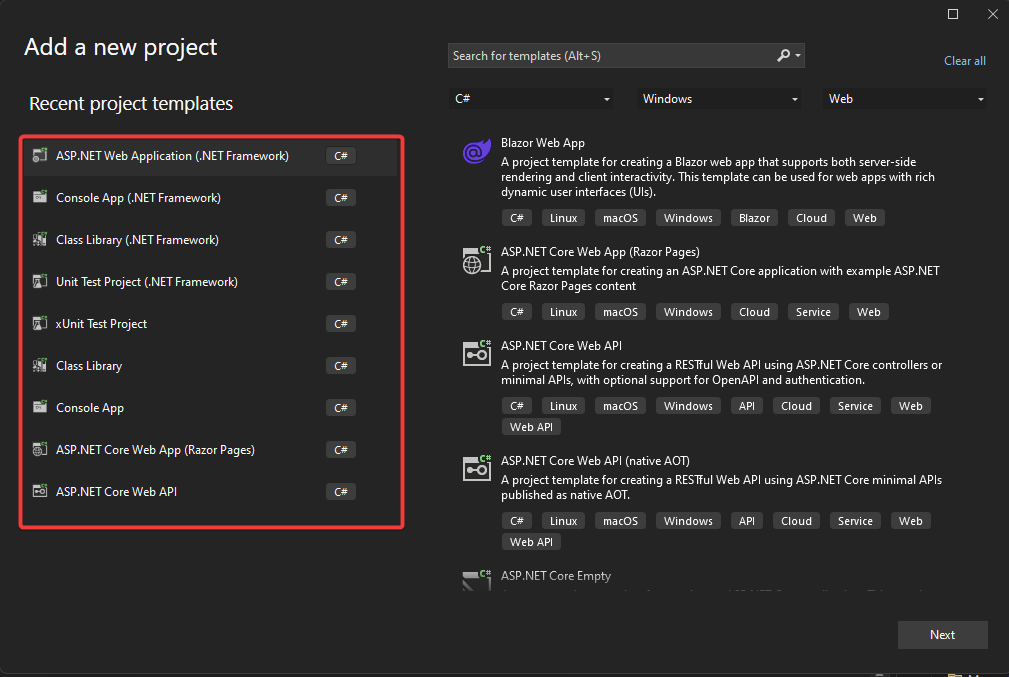Click the Blazor Web App template icon
The width and height of the screenshot is (1009, 677).
pos(474,152)
